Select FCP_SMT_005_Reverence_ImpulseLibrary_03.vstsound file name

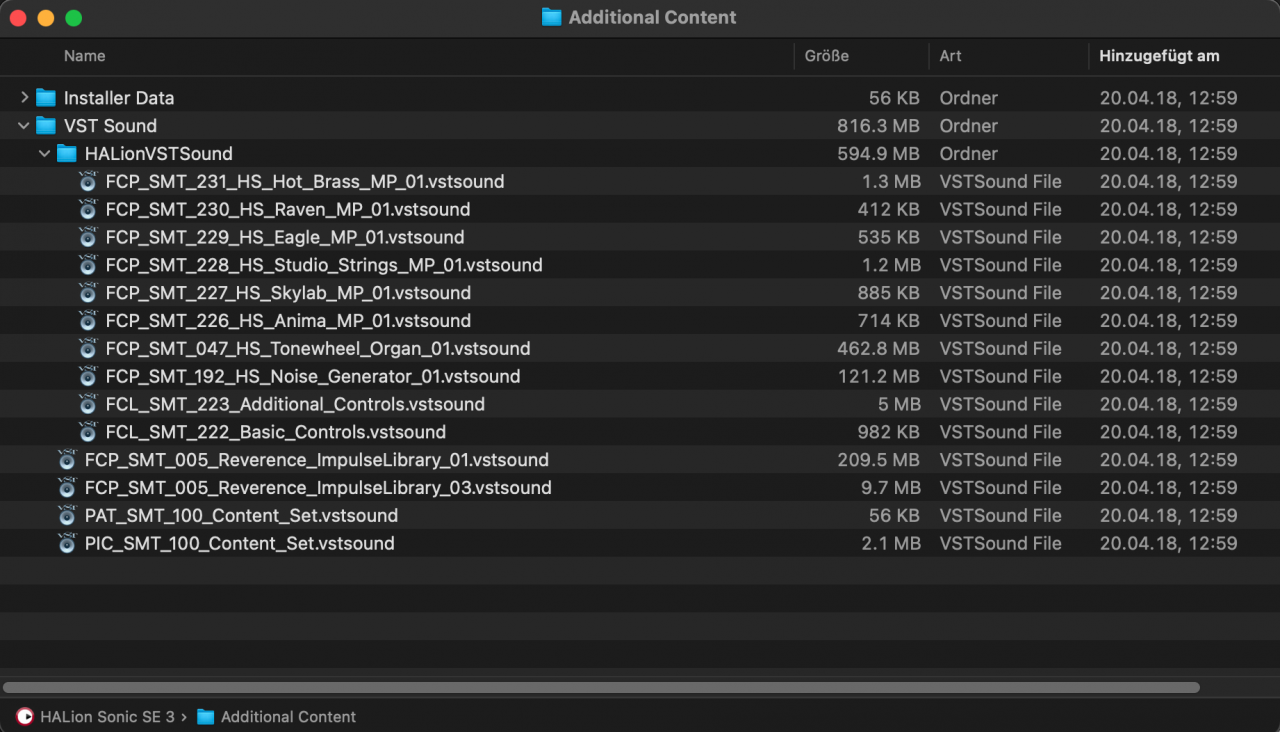coord(318,488)
